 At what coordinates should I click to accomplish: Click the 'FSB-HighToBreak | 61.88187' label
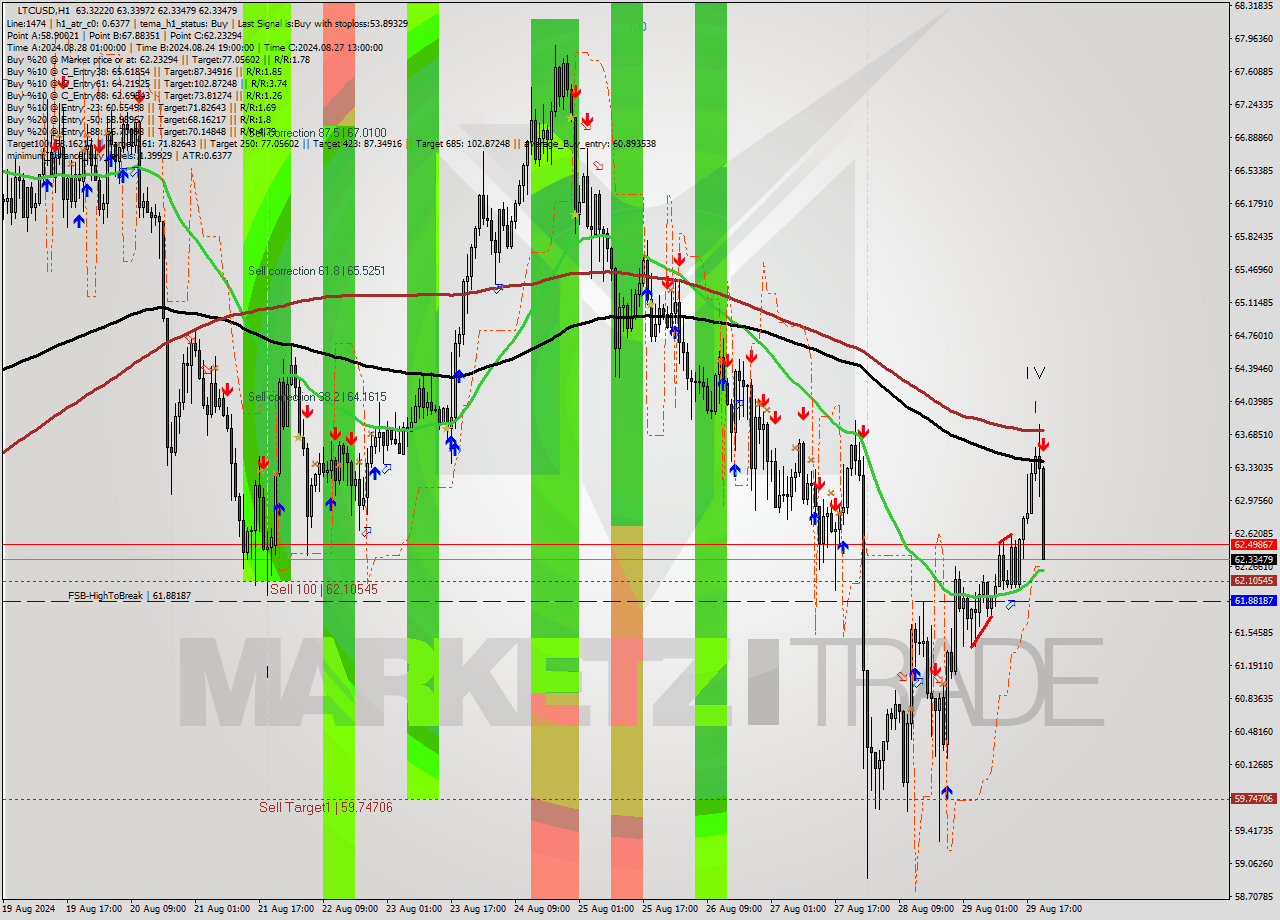[129, 596]
